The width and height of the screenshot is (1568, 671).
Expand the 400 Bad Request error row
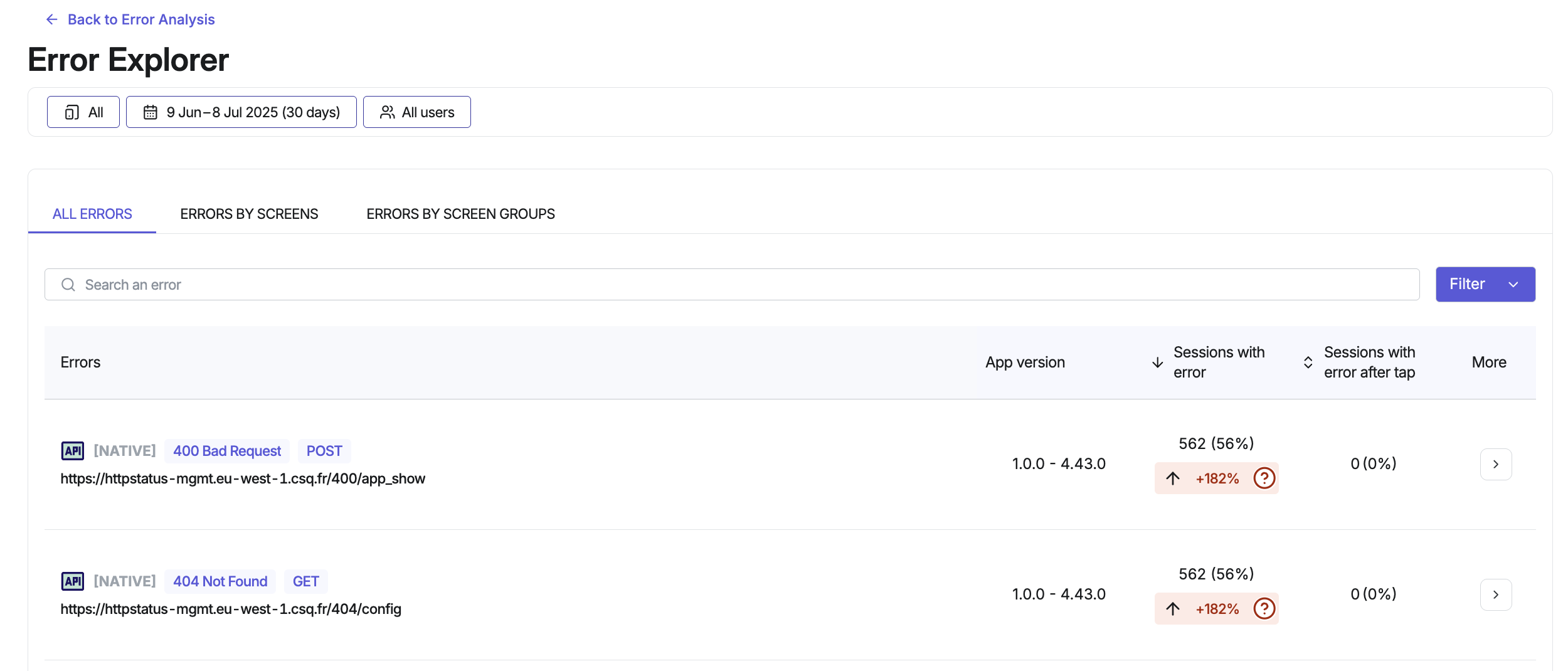point(1496,464)
